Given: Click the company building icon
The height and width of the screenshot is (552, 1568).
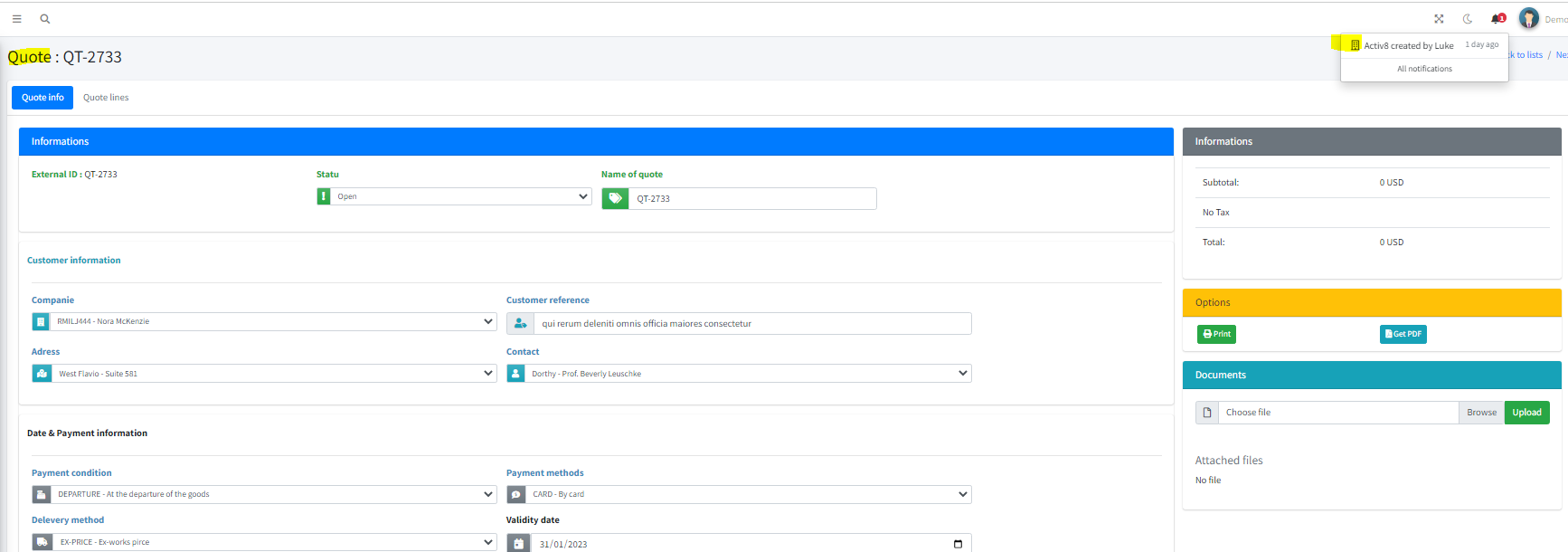Looking at the screenshot, I should point(41,321).
